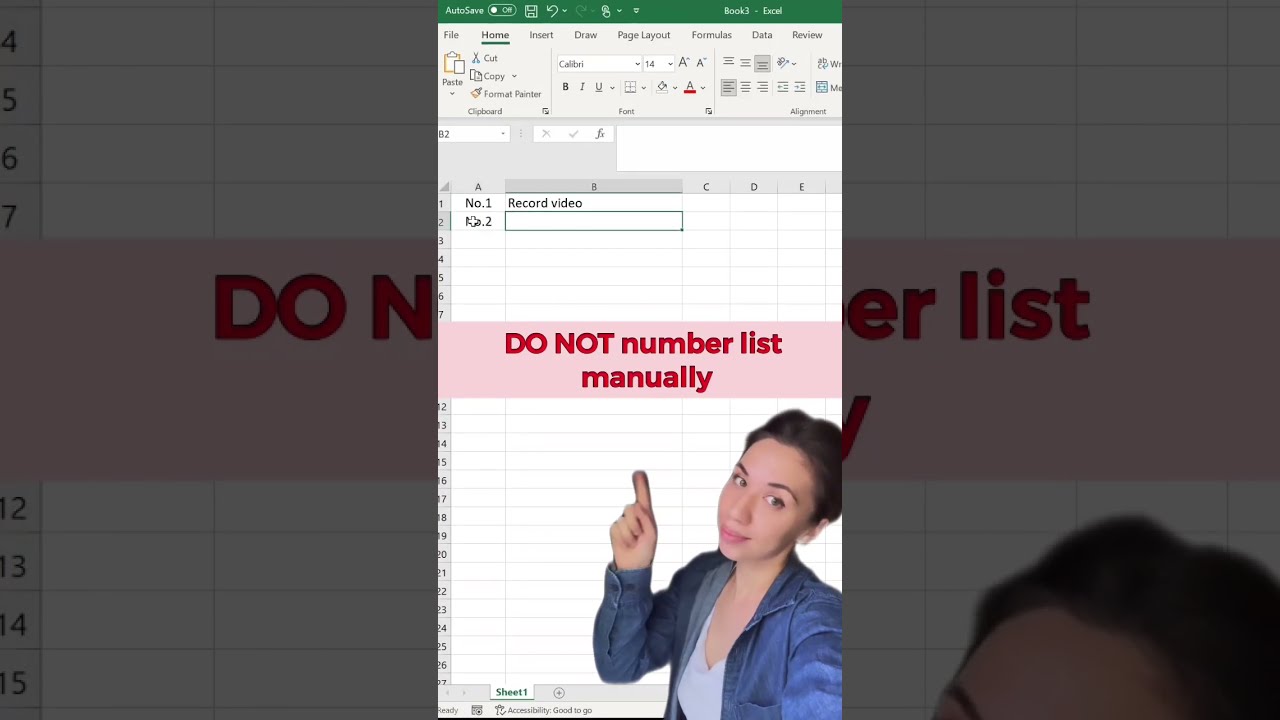Image resolution: width=1280 pixels, height=720 pixels.
Task: Click Accessibility: Good to go status
Action: pos(545,710)
